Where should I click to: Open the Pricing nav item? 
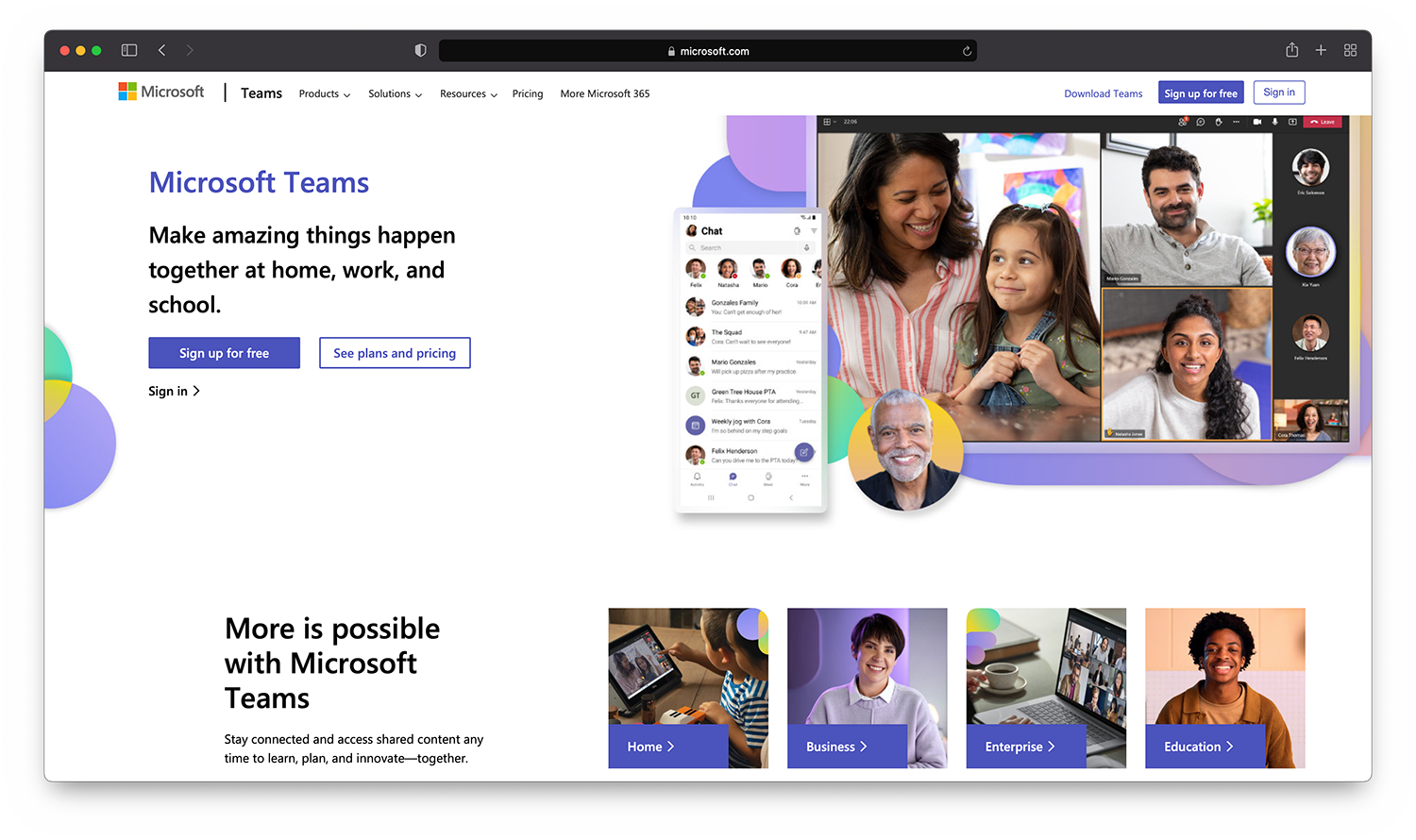pos(528,93)
